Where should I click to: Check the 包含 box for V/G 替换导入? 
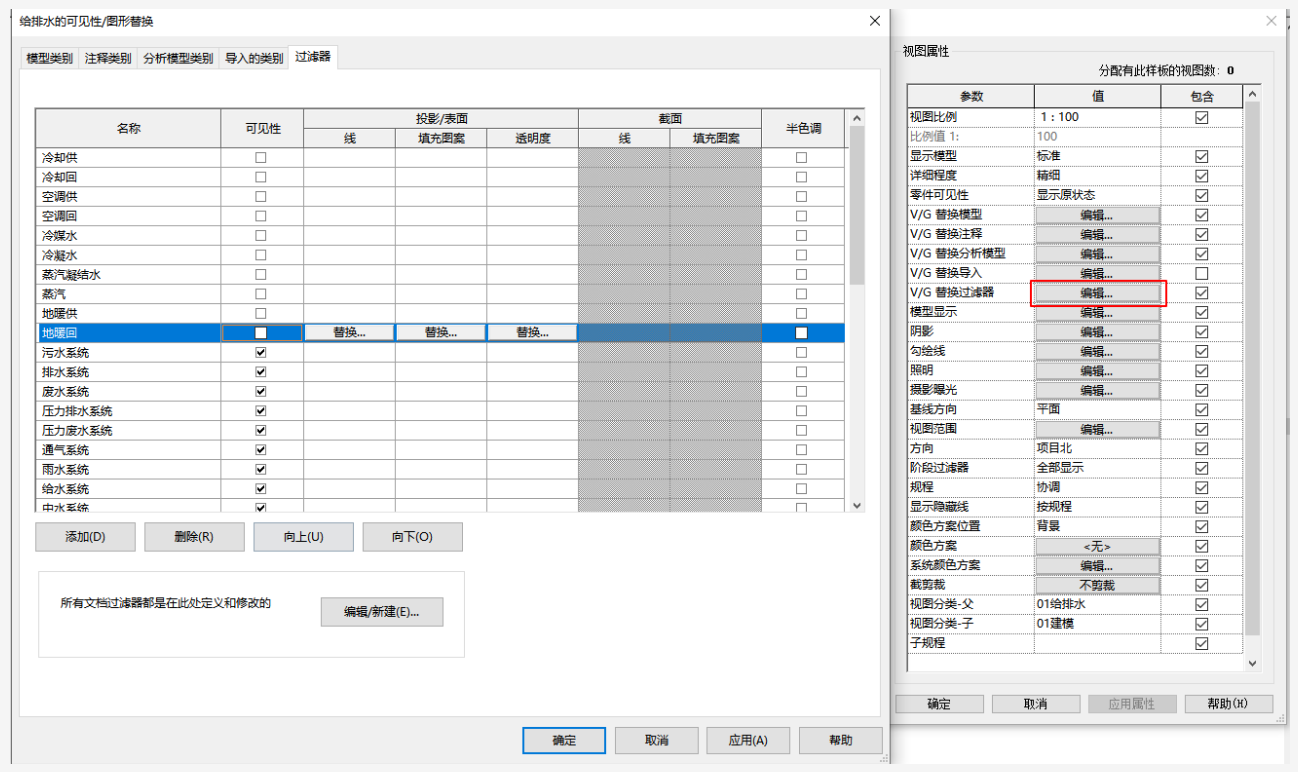coord(1202,273)
